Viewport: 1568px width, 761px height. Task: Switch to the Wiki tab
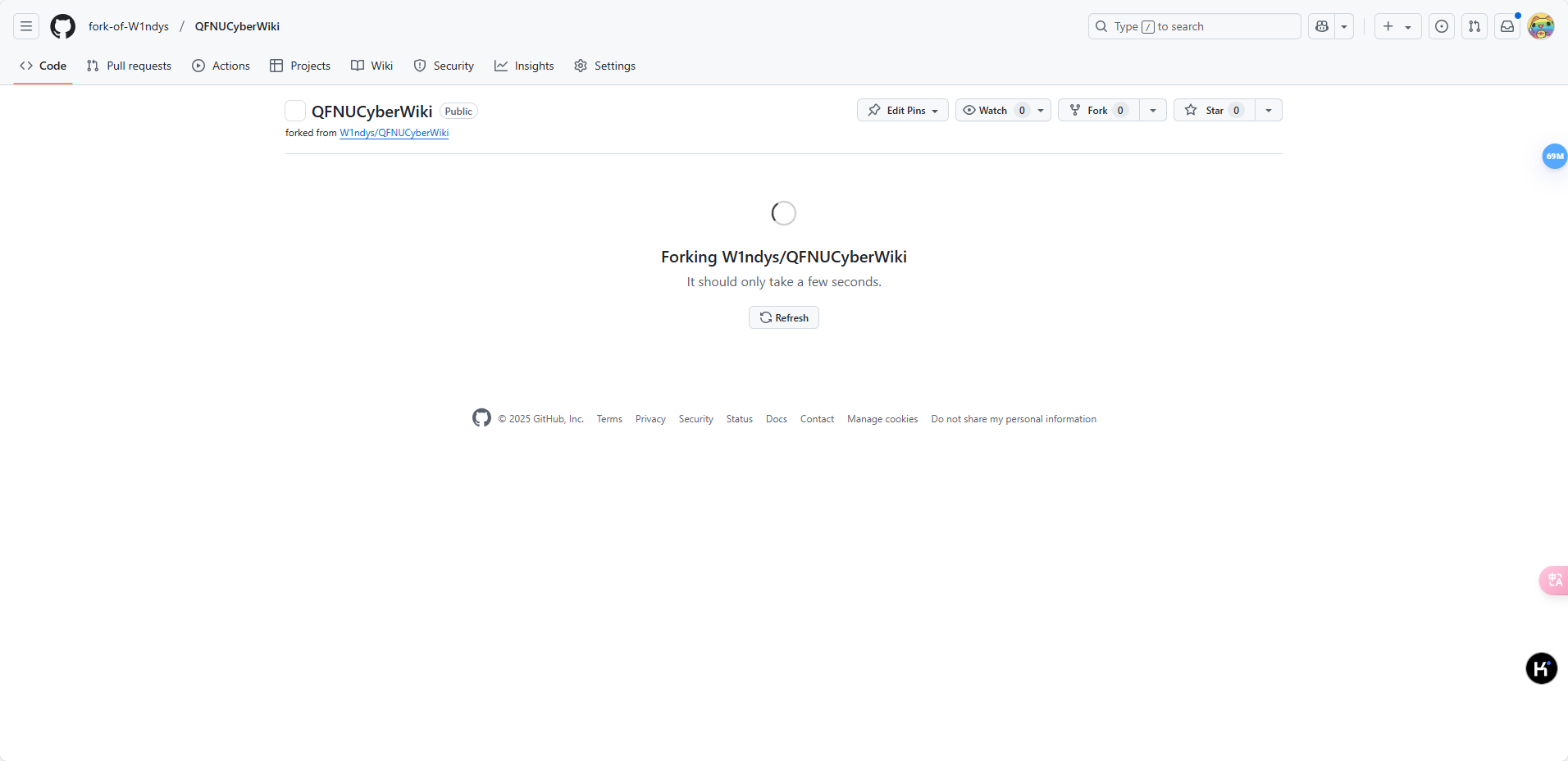pos(372,66)
